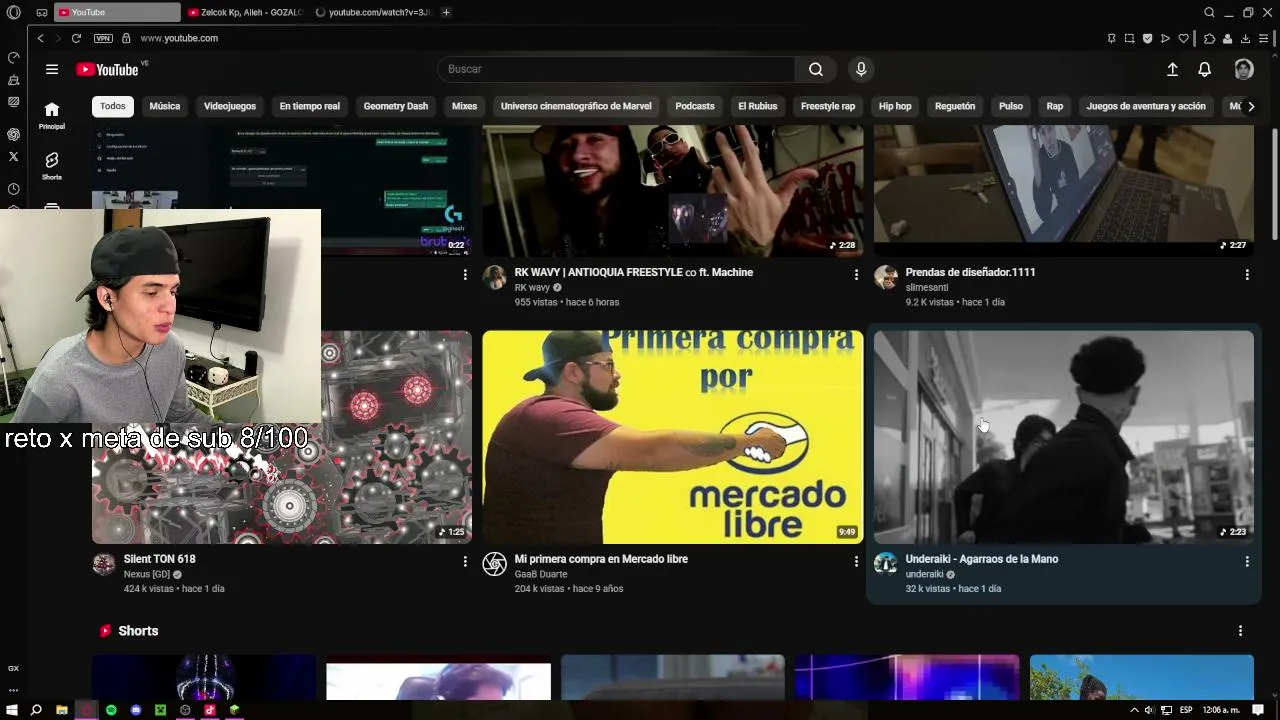
Task: Open the YouTube guide hamburger menu
Action: point(52,69)
